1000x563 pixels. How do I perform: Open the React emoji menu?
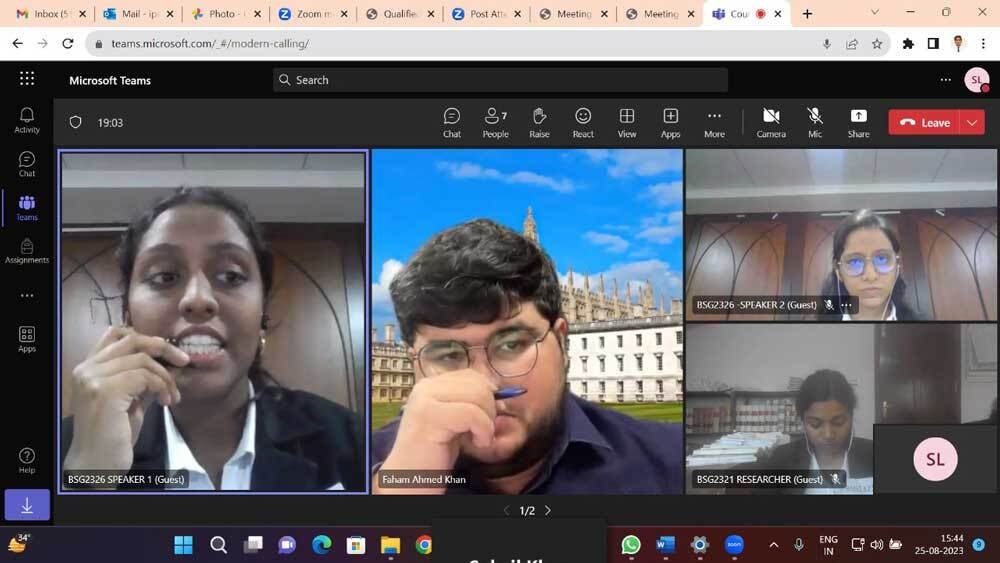pos(583,122)
